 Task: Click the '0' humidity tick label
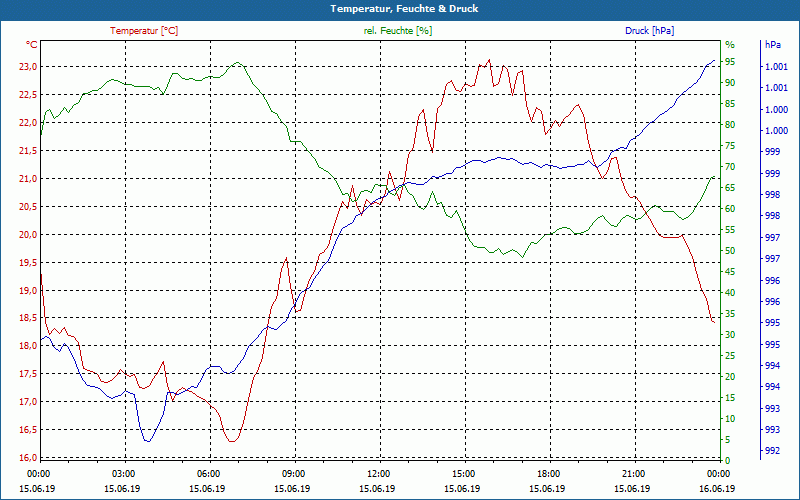pos(728,461)
